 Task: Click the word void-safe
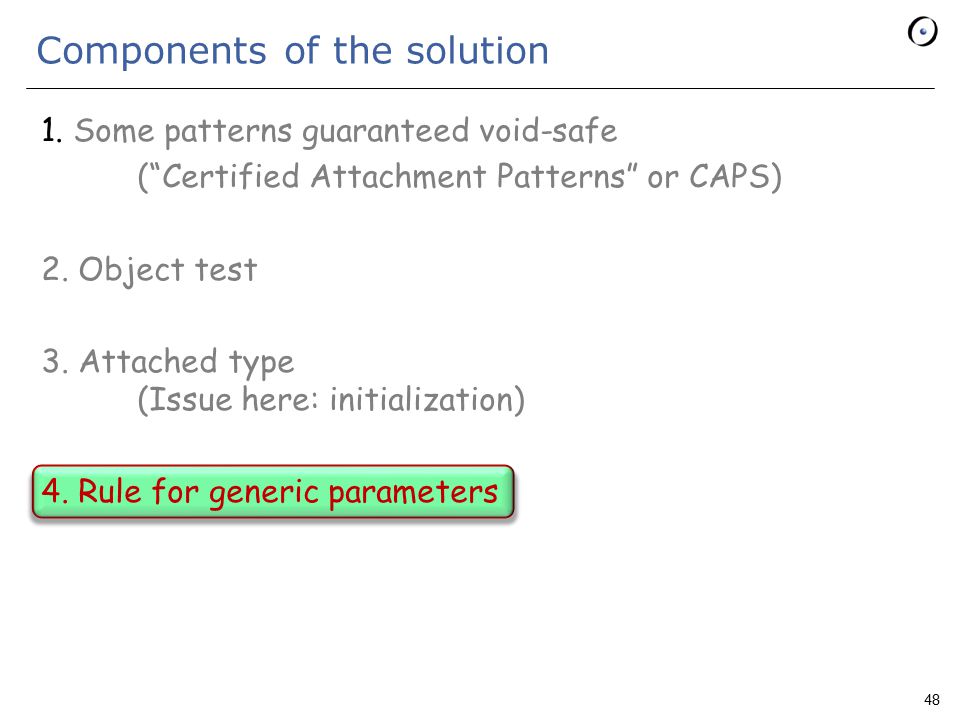pyautogui.click(x=548, y=130)
